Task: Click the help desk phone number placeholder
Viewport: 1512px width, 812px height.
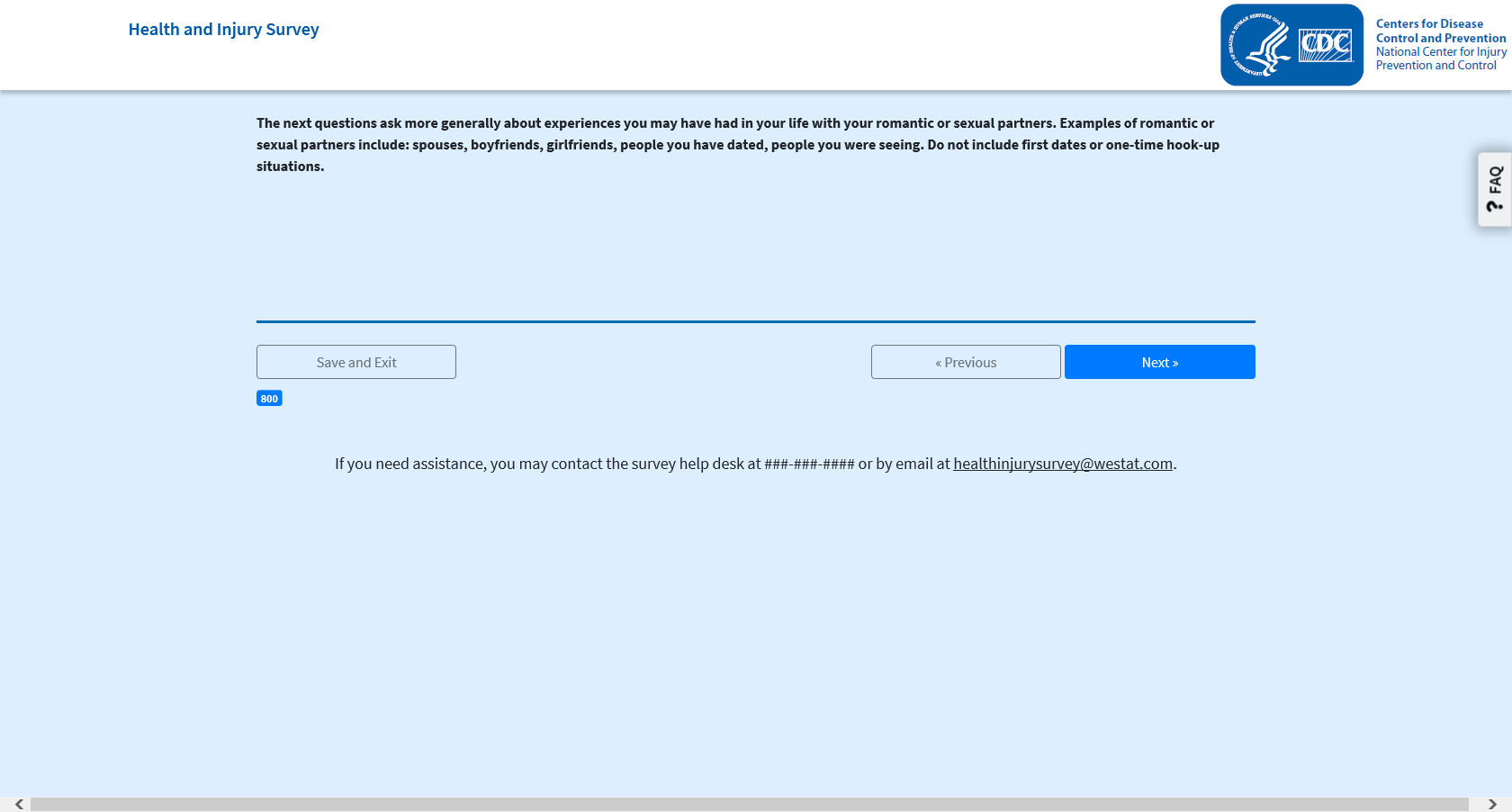Action: coord(809,465)
